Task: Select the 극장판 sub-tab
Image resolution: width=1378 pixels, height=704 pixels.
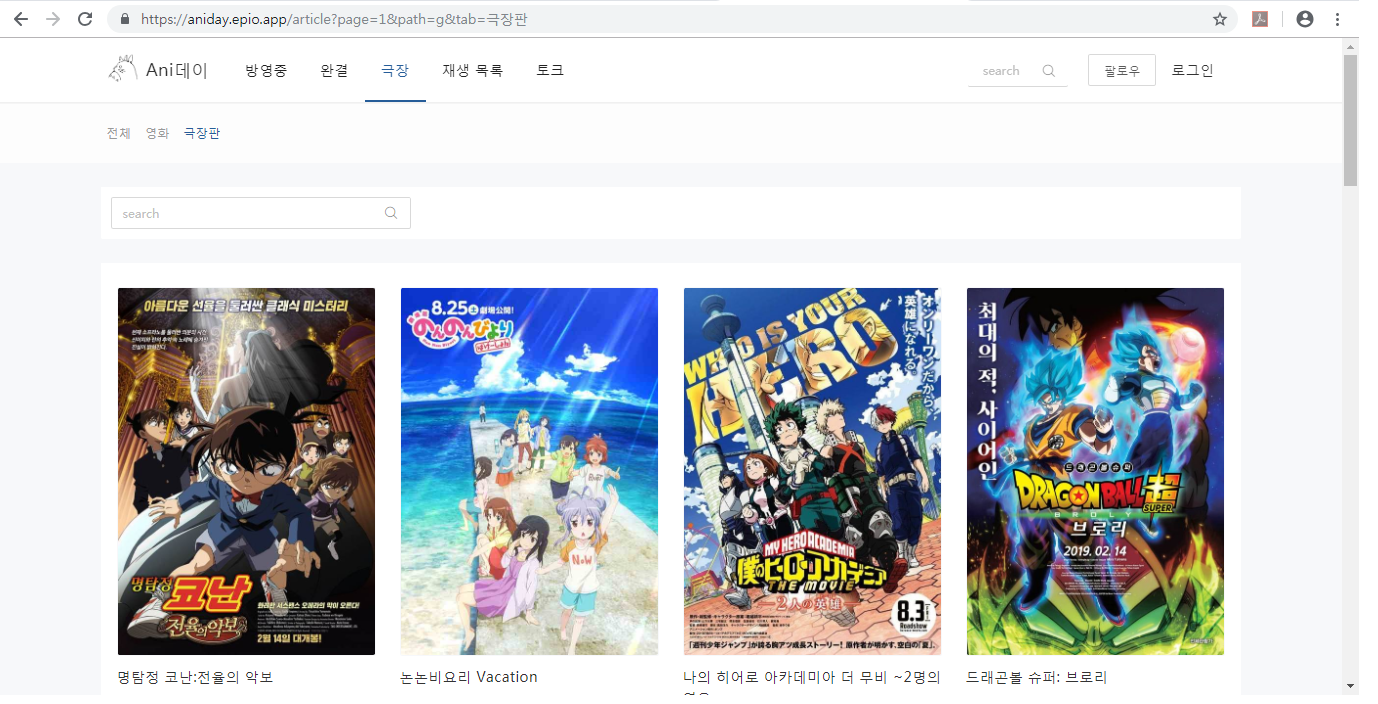Action: (202, 133)
